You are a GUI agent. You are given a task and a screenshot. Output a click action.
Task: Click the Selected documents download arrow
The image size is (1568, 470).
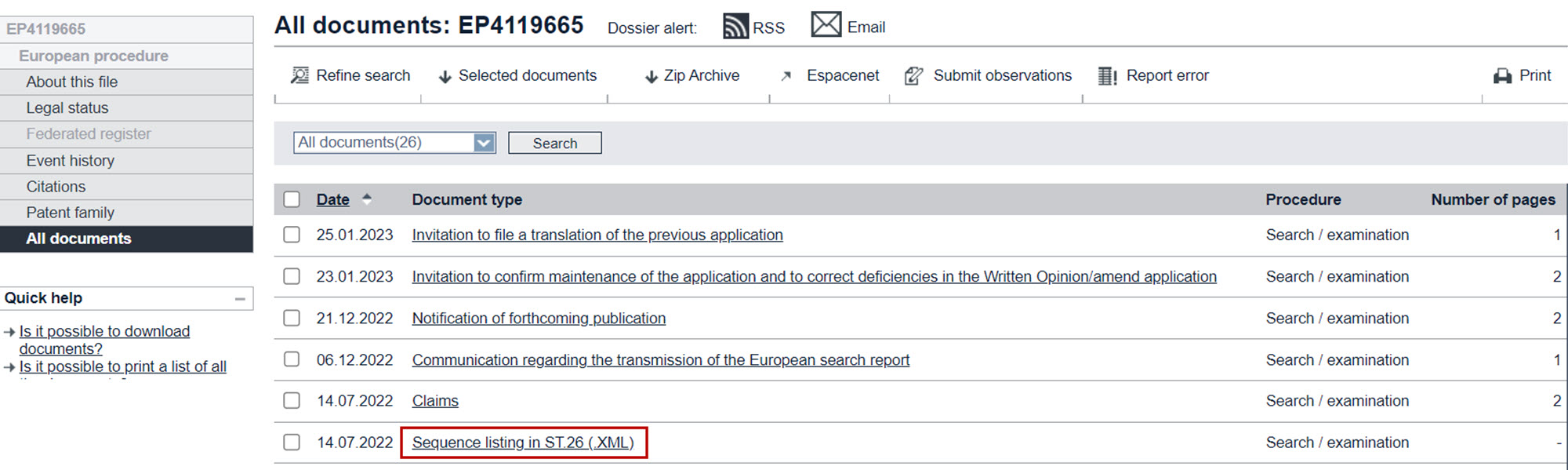[445, 77]
